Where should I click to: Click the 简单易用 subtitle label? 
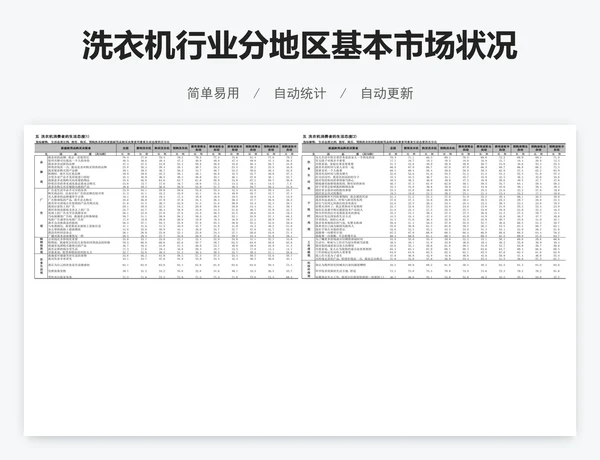coord(213,93)
